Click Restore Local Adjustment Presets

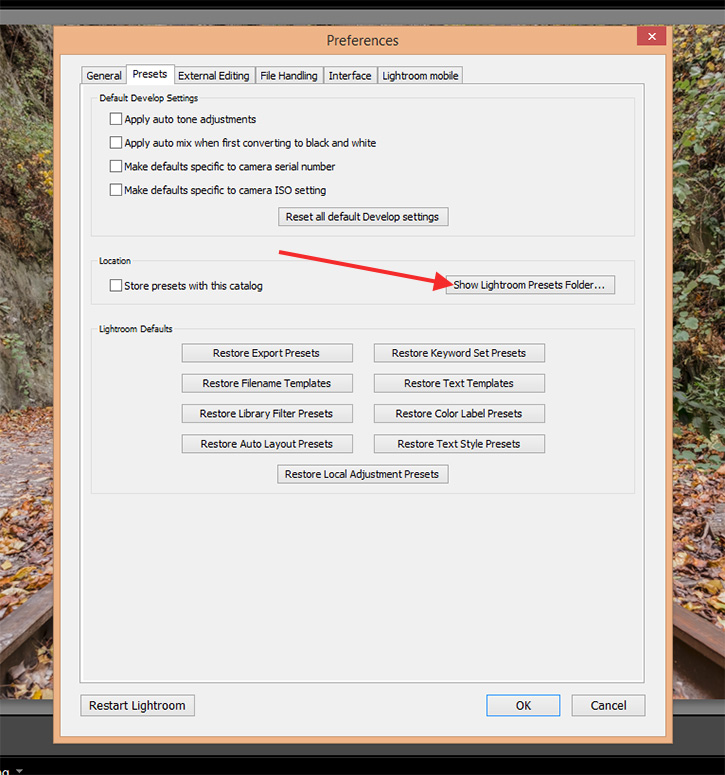363,474
